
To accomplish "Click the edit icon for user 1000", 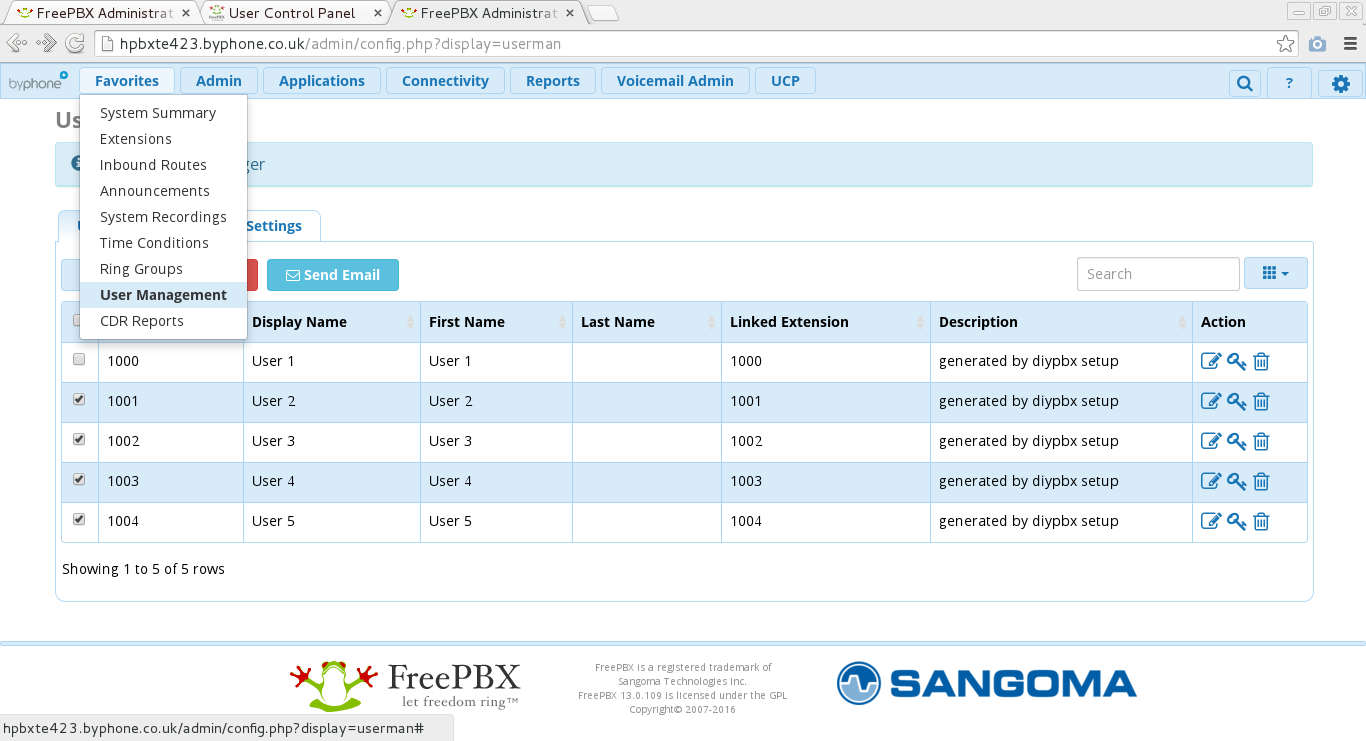I will 1210,361.
